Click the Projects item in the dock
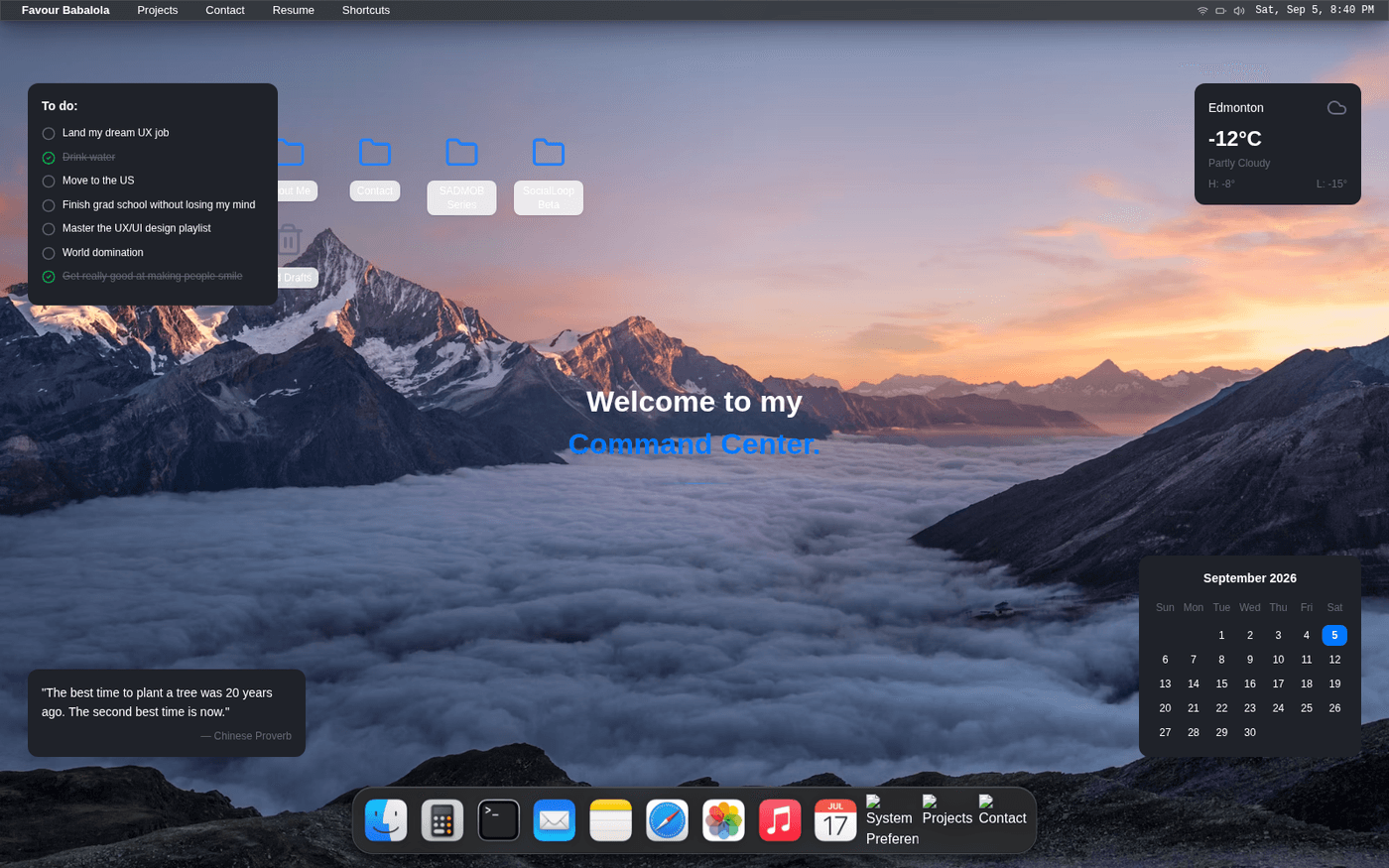1389x868 pixels. click(947, 810)
